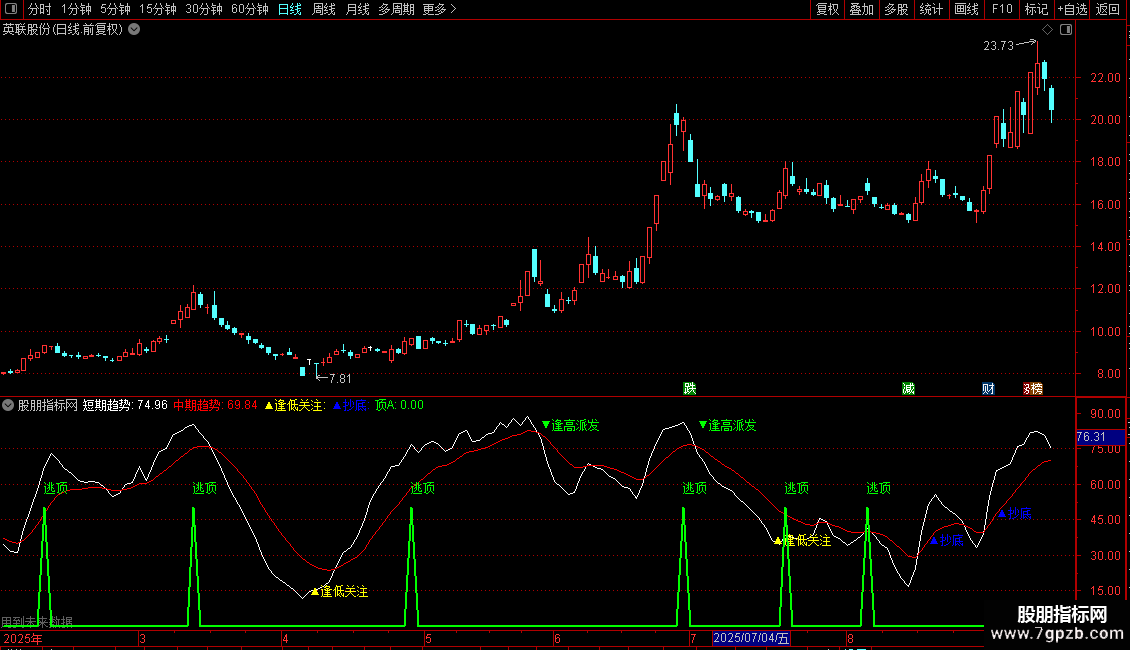Toggle the right sidebar panel icon
1130x650 pixels.
[x=1066, y=30]
